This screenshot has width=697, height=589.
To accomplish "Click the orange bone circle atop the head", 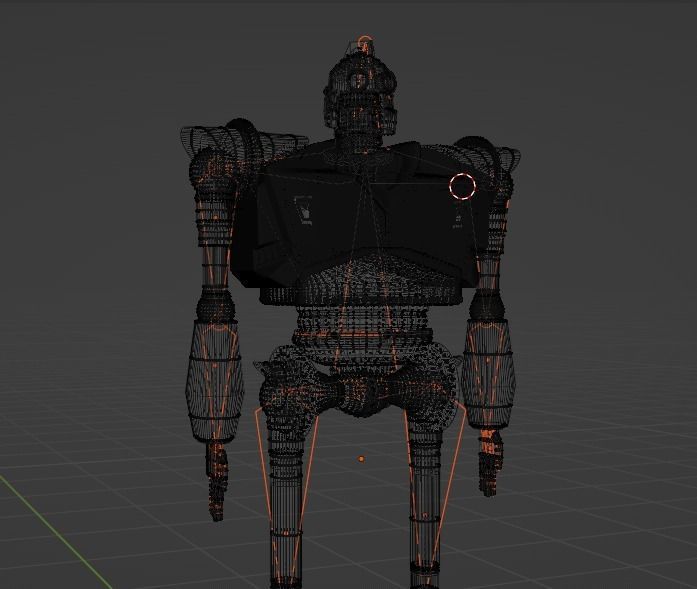I will coord(365,43).
